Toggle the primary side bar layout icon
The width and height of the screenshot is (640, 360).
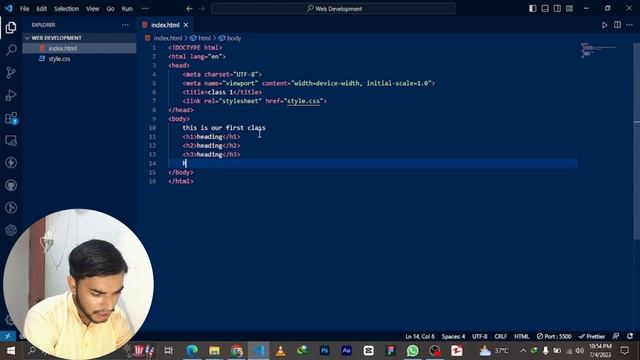tap(533, 9)
